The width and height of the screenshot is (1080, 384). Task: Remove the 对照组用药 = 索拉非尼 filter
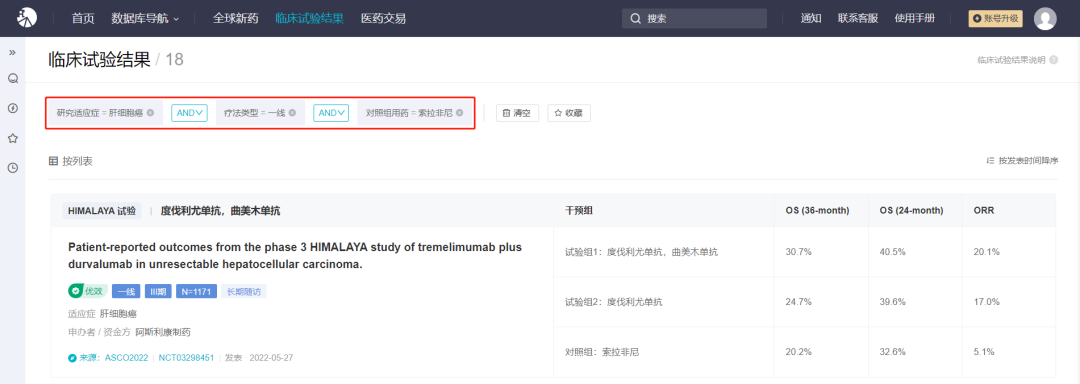pyautogui.click(x=459, y=113)
